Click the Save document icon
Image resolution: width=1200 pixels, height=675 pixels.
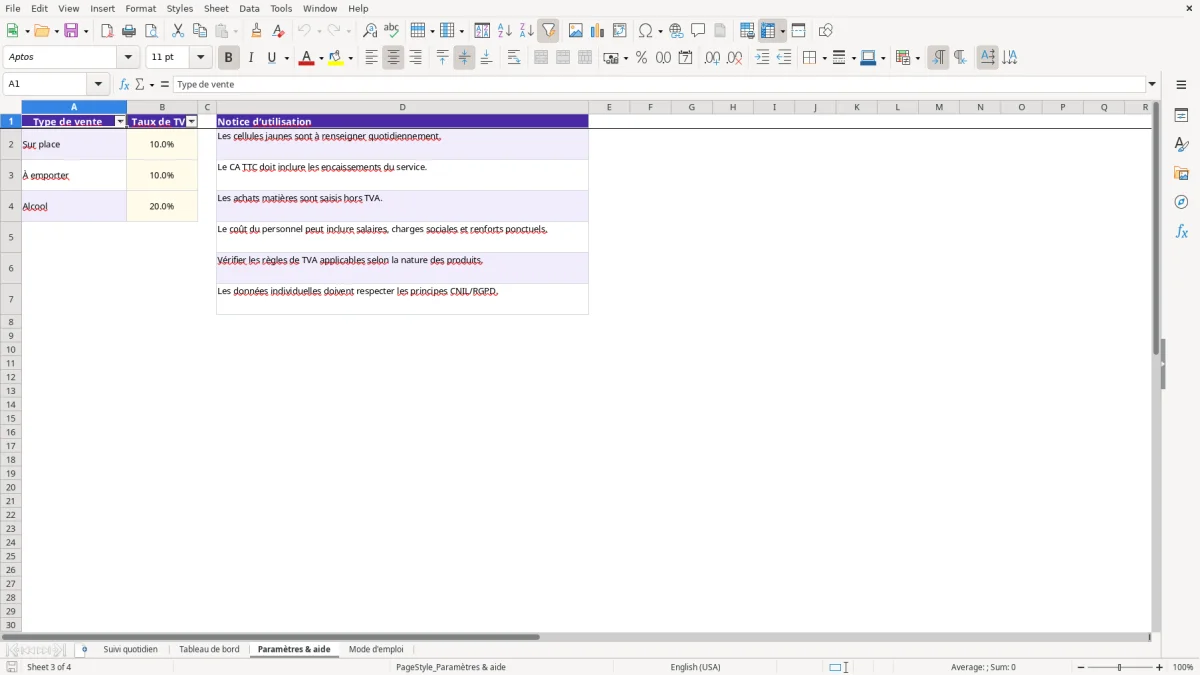click(x=71, y=31)
